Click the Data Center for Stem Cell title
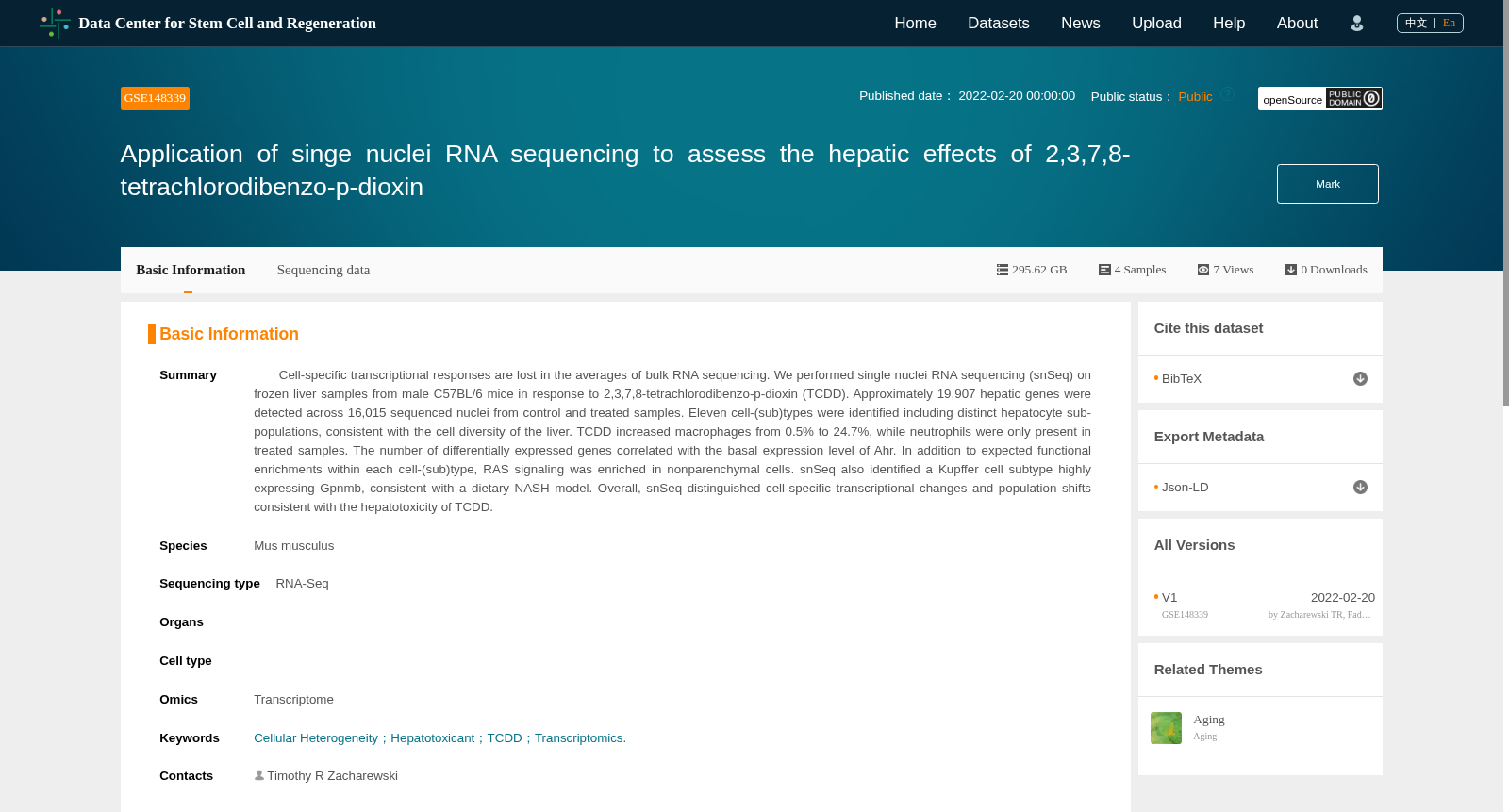Screen dimensions: 1509x812 pyautogui.click(x=227, y=23)
